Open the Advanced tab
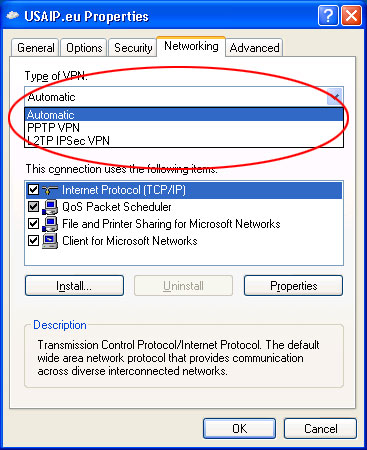 click(254, 48)
